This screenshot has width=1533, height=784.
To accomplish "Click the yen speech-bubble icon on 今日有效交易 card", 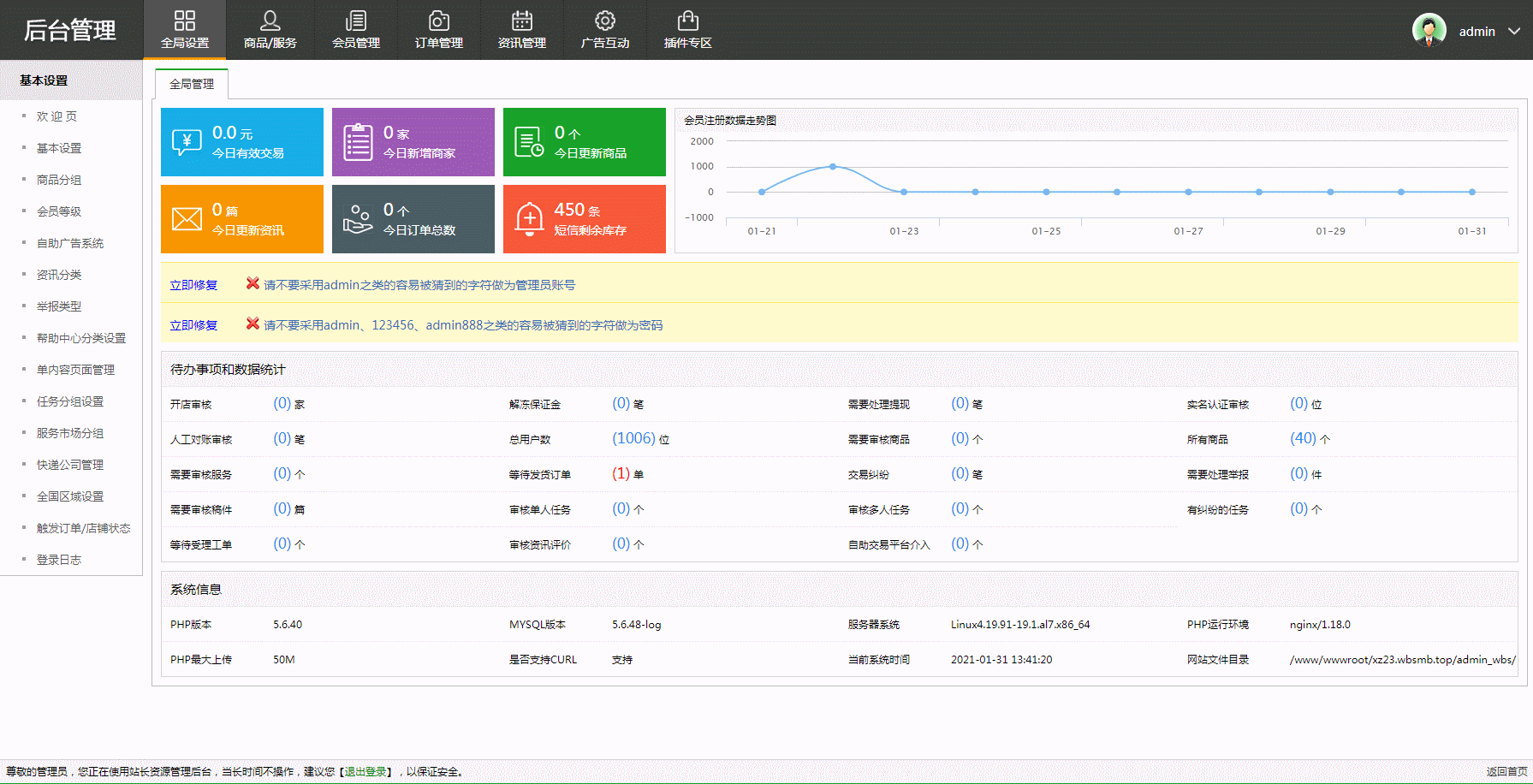I will click(x=187, y=142).
